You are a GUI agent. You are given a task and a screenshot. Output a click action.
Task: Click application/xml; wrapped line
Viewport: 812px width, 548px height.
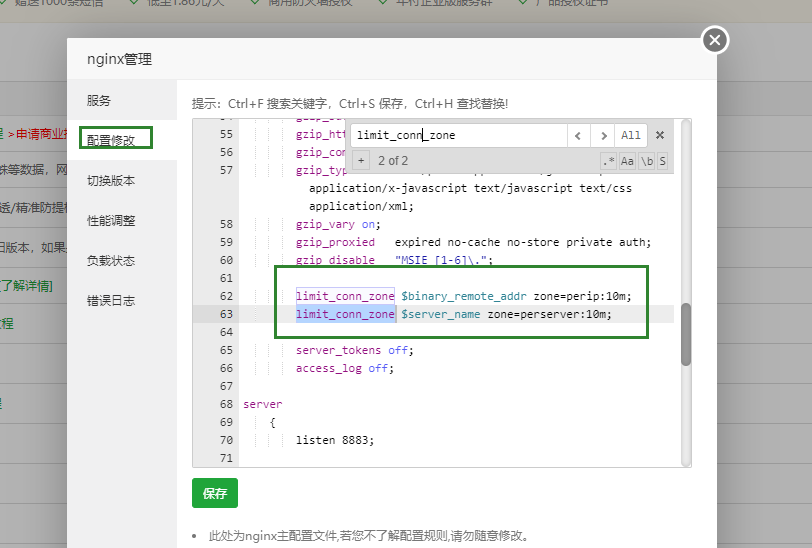coord(361,207)
